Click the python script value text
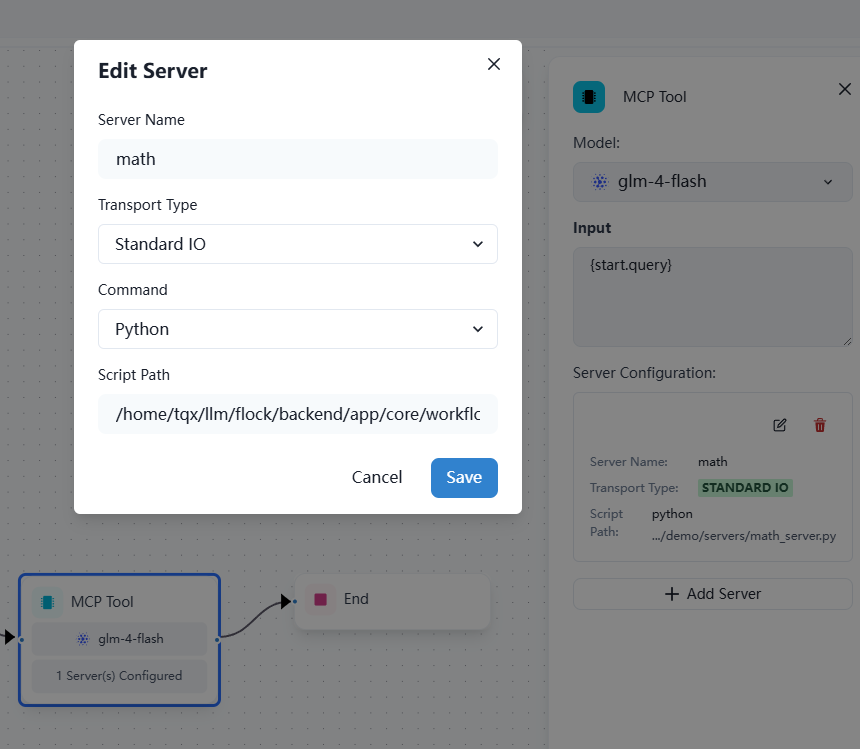This screenshot has height=749, width=860. coord(672,514)
